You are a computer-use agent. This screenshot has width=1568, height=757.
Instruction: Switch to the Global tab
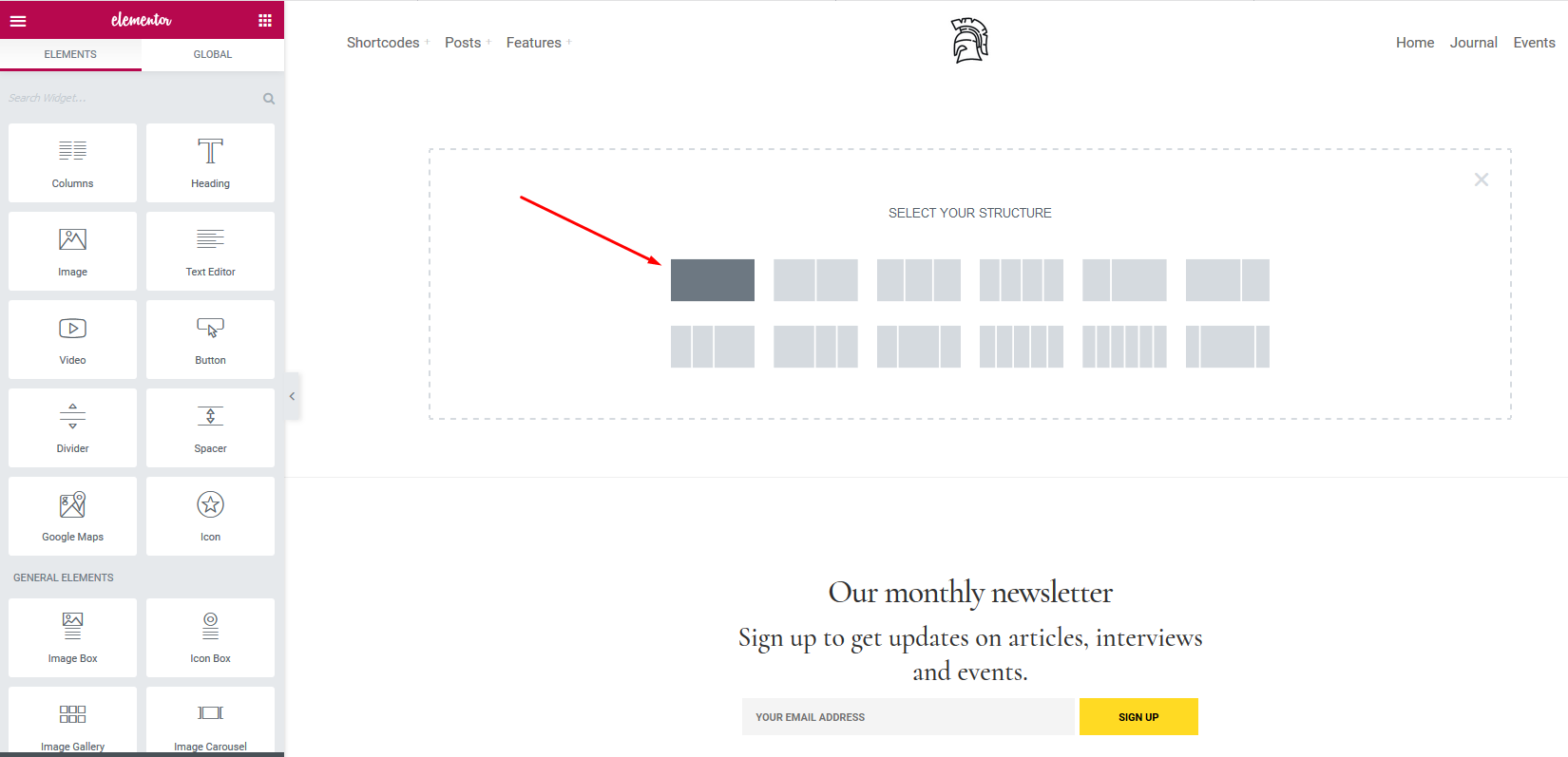213,54
